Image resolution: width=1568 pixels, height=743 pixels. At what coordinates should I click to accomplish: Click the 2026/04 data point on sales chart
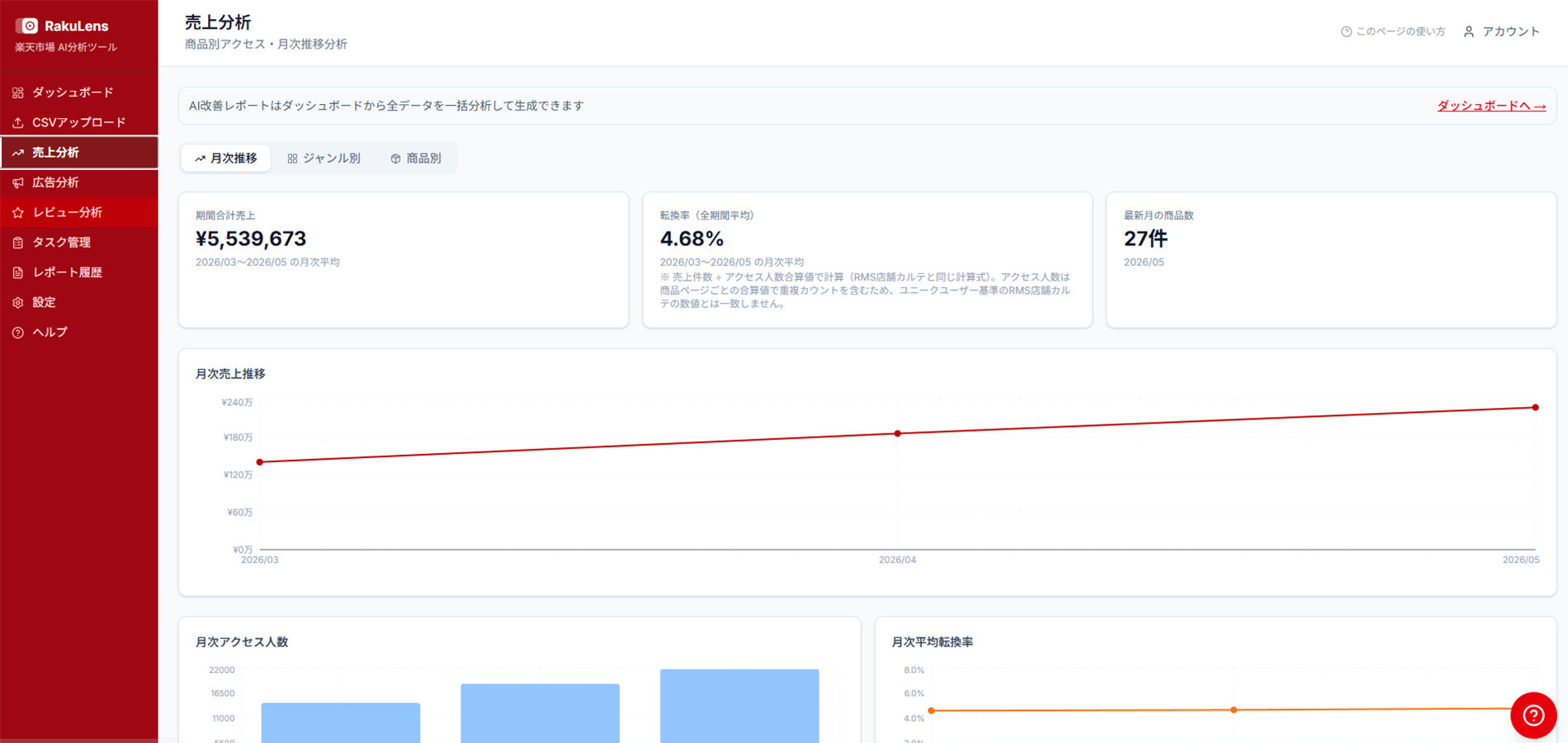898,433
